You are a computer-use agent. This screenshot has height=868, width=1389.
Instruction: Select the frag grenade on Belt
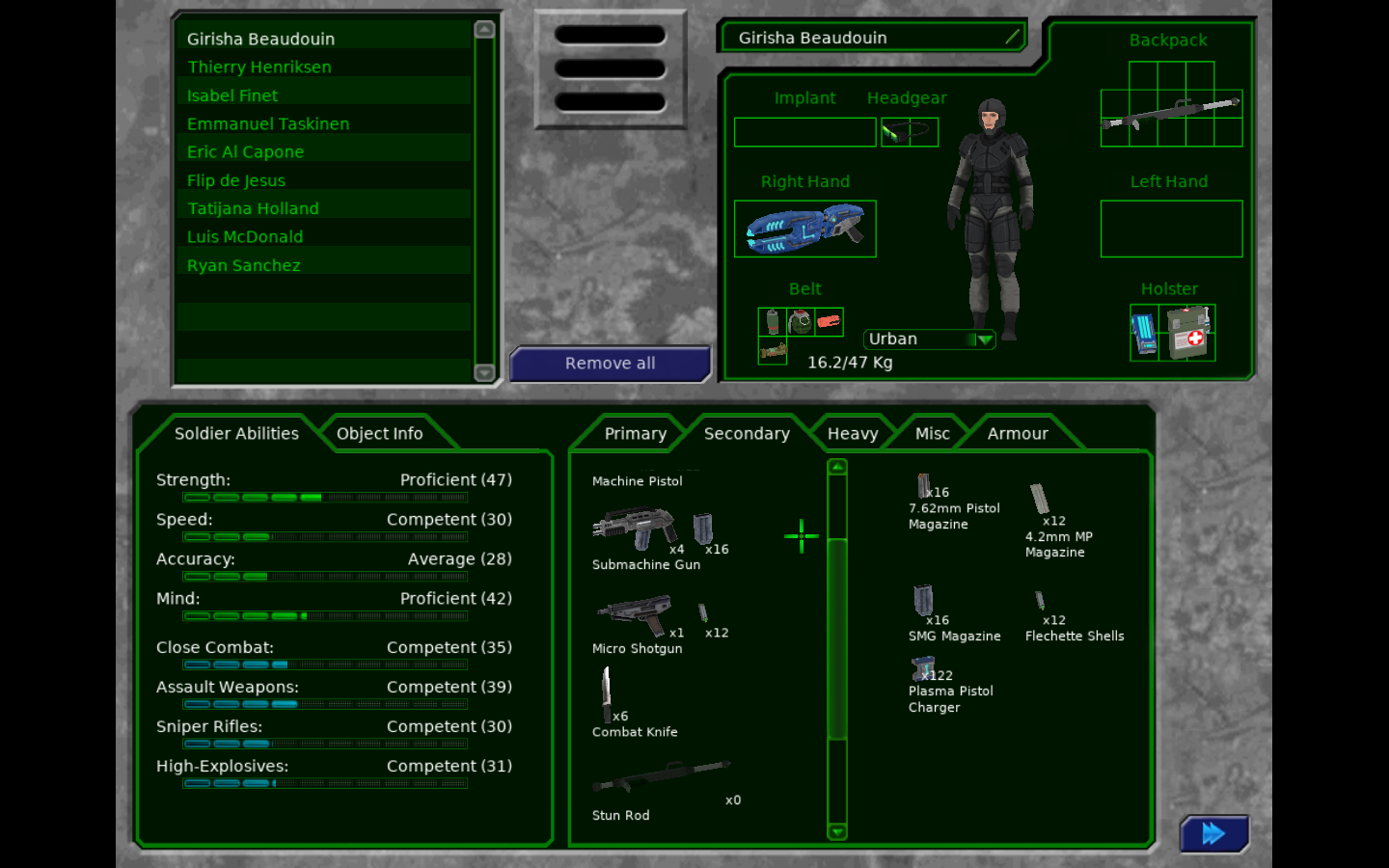[x=800, y=321]
